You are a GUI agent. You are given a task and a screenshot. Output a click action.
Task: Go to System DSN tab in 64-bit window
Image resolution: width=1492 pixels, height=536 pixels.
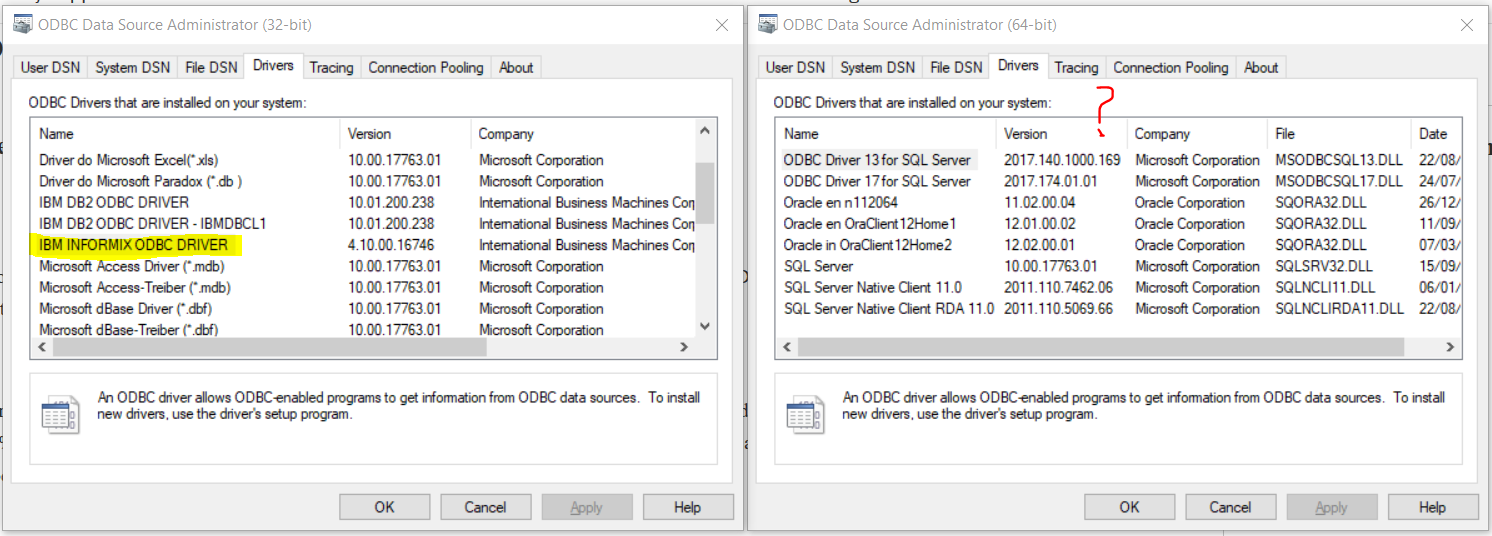click(x=877, y=68)
